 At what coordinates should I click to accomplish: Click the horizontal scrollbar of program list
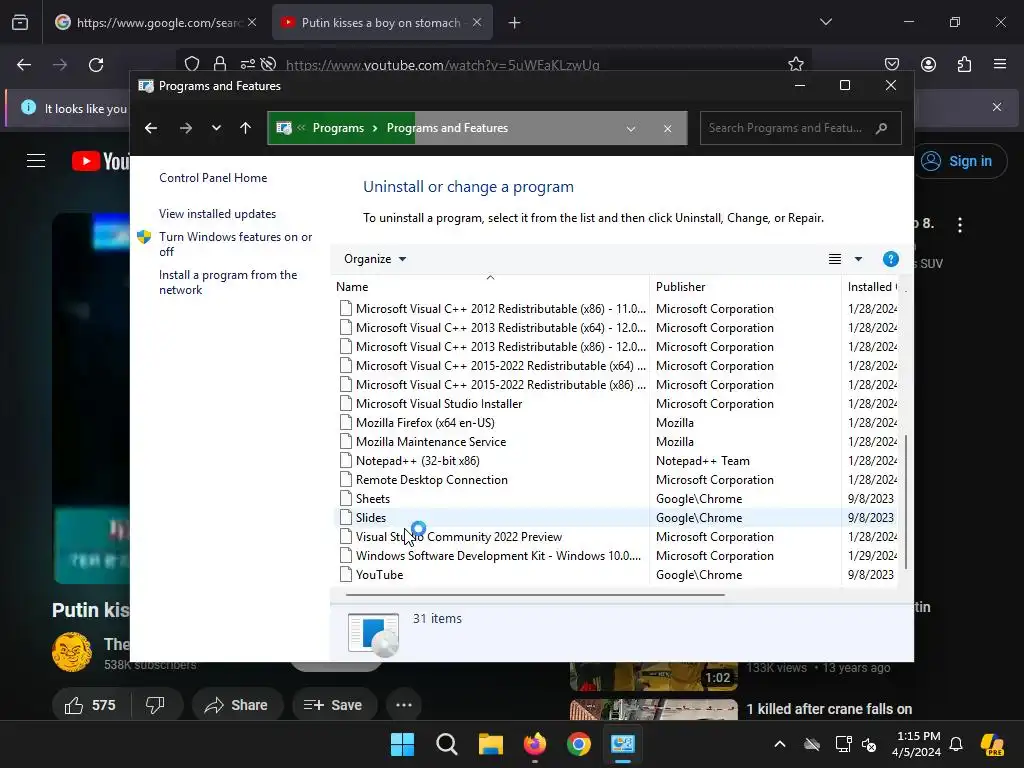536,595
